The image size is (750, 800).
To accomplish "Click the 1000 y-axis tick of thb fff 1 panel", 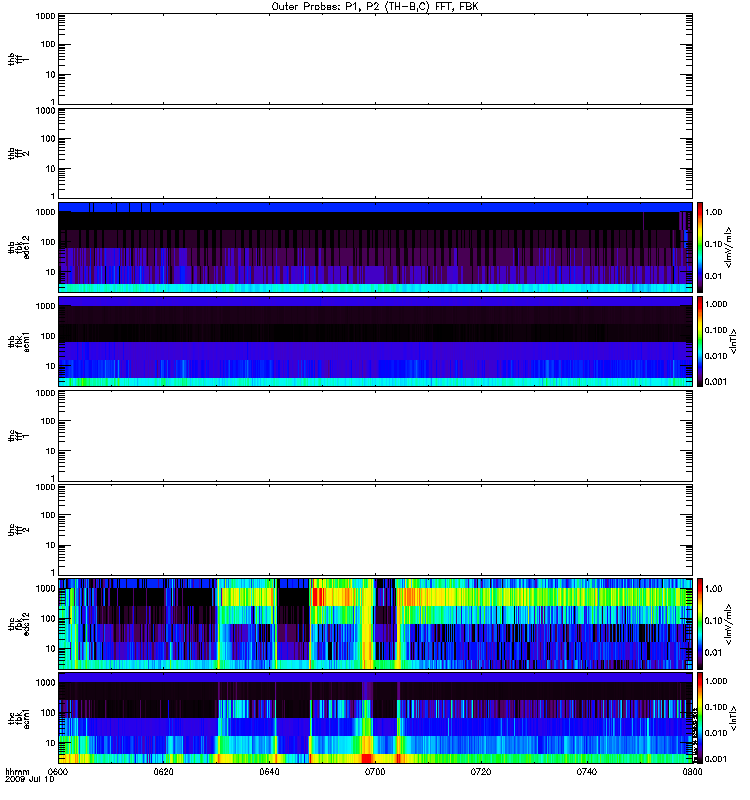I will [45, 16].
